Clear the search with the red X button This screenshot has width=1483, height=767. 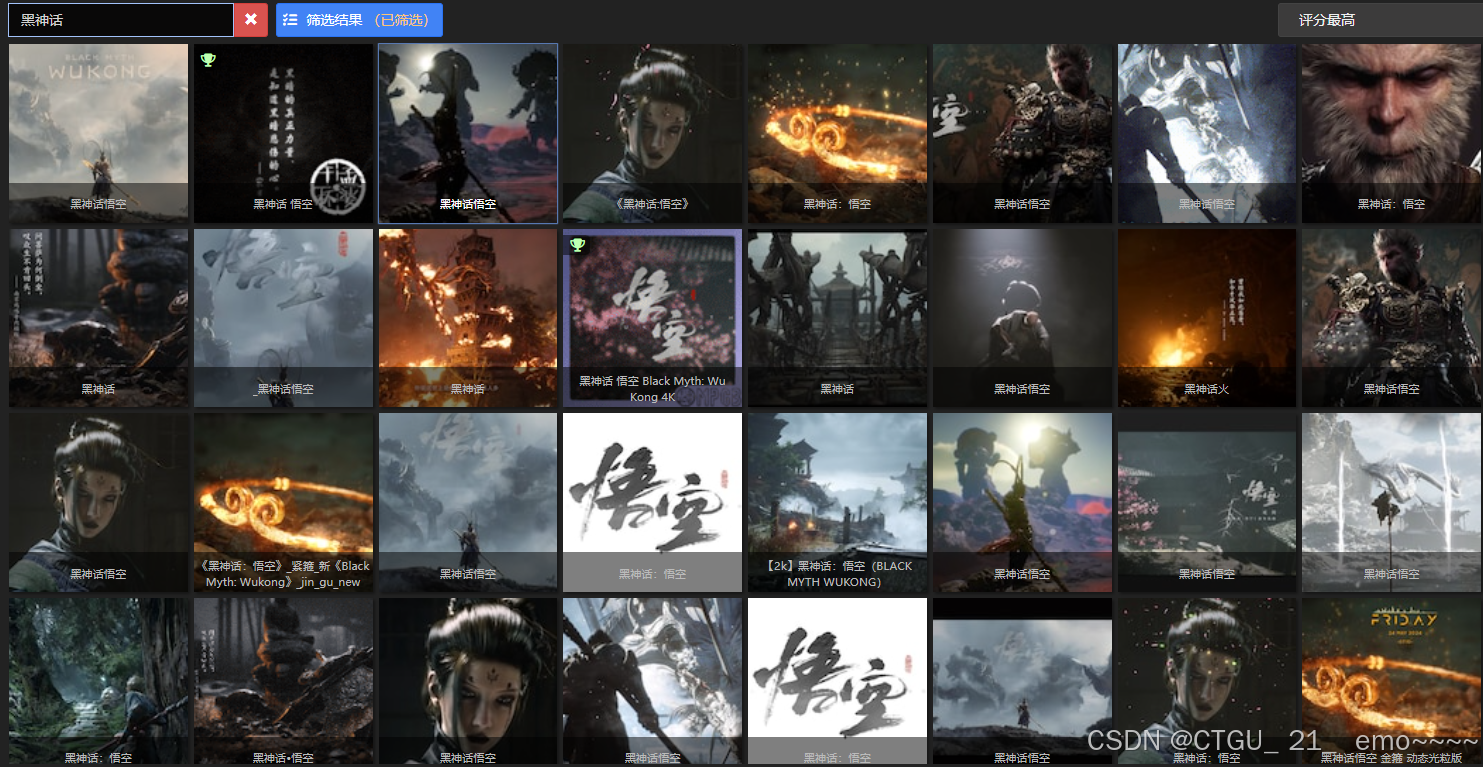pyautogui.click(x=251, y=20)
